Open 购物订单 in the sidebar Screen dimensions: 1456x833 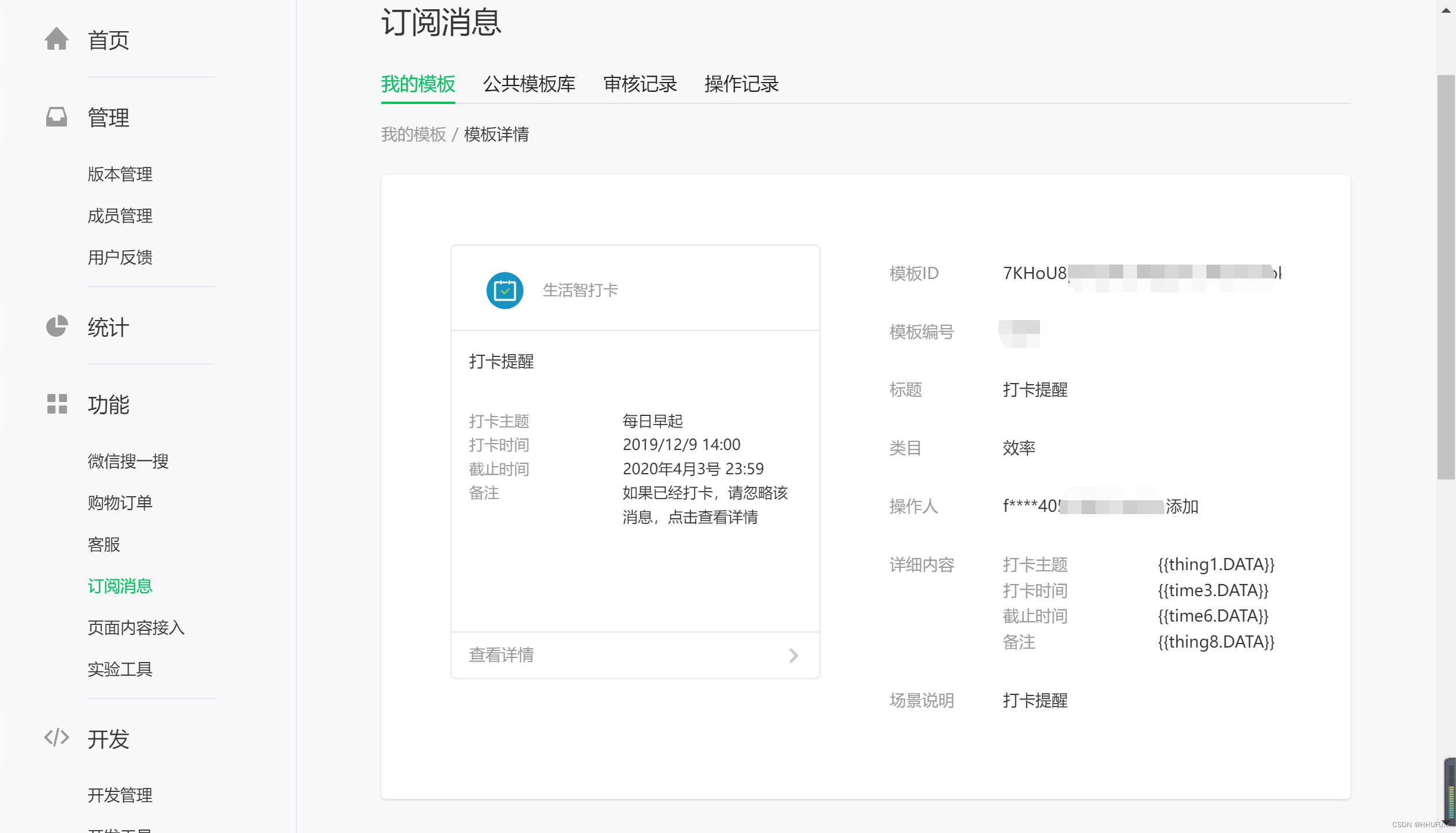(x=120, y=503)
